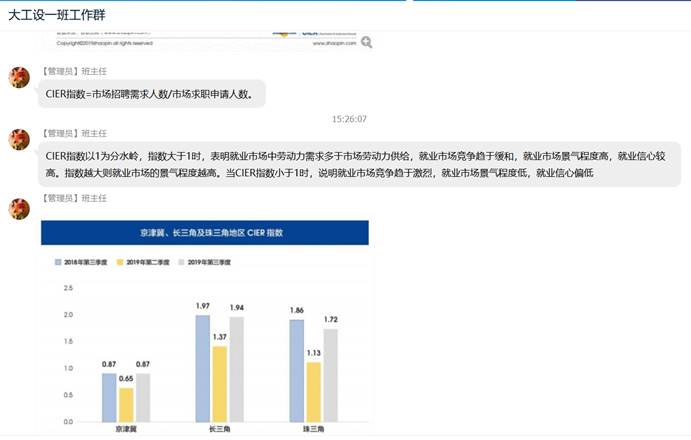
Task: Click the blue 2018年第三季度 legend swatch
Action: pyautogui.click(x=58, y=262)
